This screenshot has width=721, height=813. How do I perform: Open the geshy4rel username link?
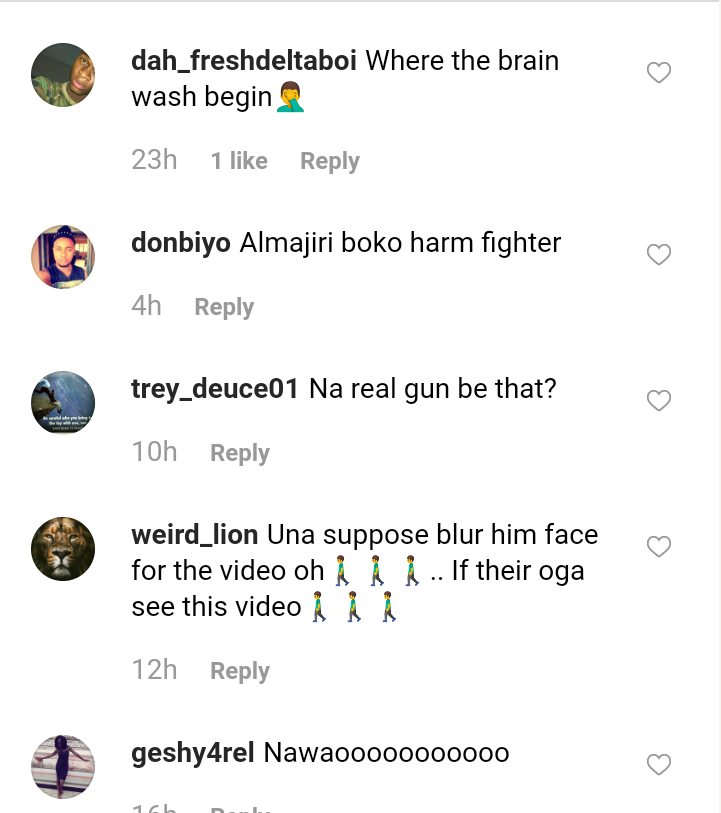(193, 753)
